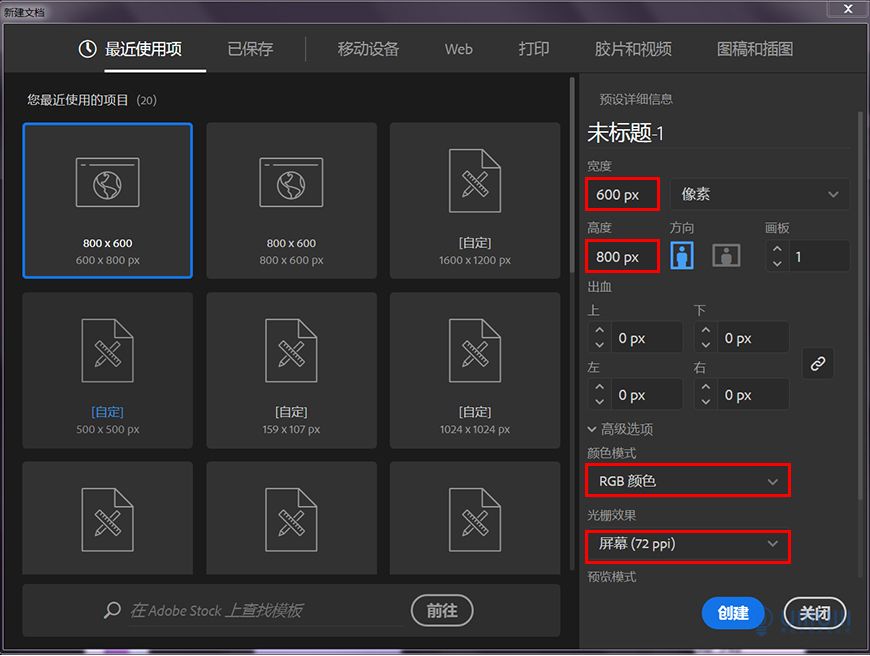Screen dimensions: 870x656
Task: Click the web globe icon in the selected preset
Action: (108, 183)
